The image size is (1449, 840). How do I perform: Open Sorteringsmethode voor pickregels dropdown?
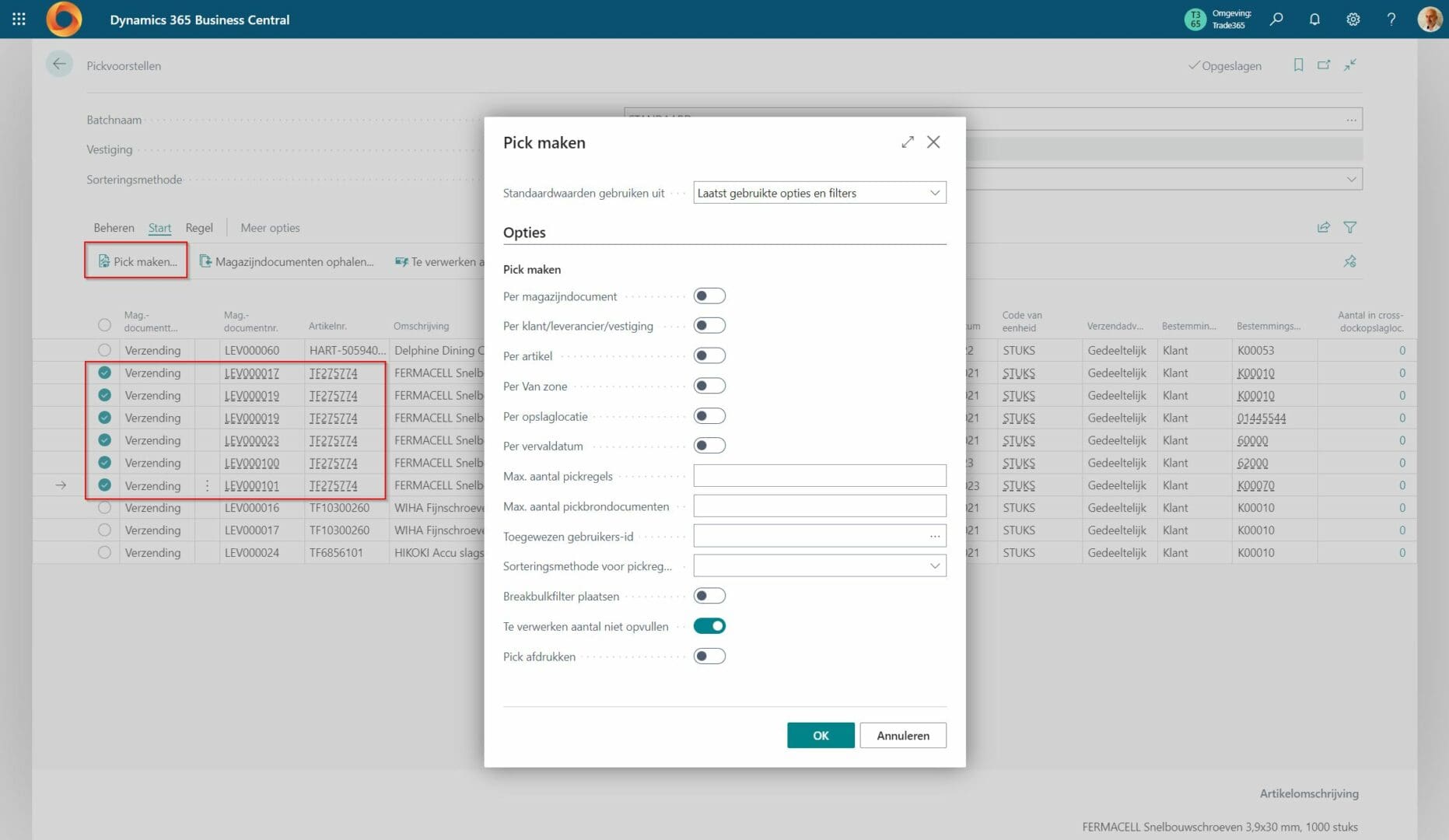(x=820, y=566)
